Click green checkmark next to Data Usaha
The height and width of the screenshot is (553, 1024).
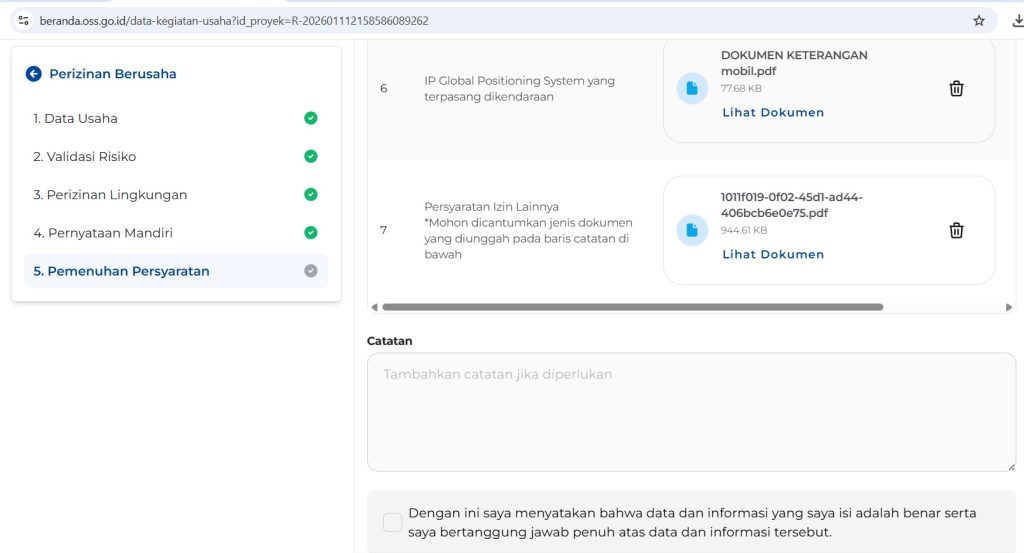point(311,118)
